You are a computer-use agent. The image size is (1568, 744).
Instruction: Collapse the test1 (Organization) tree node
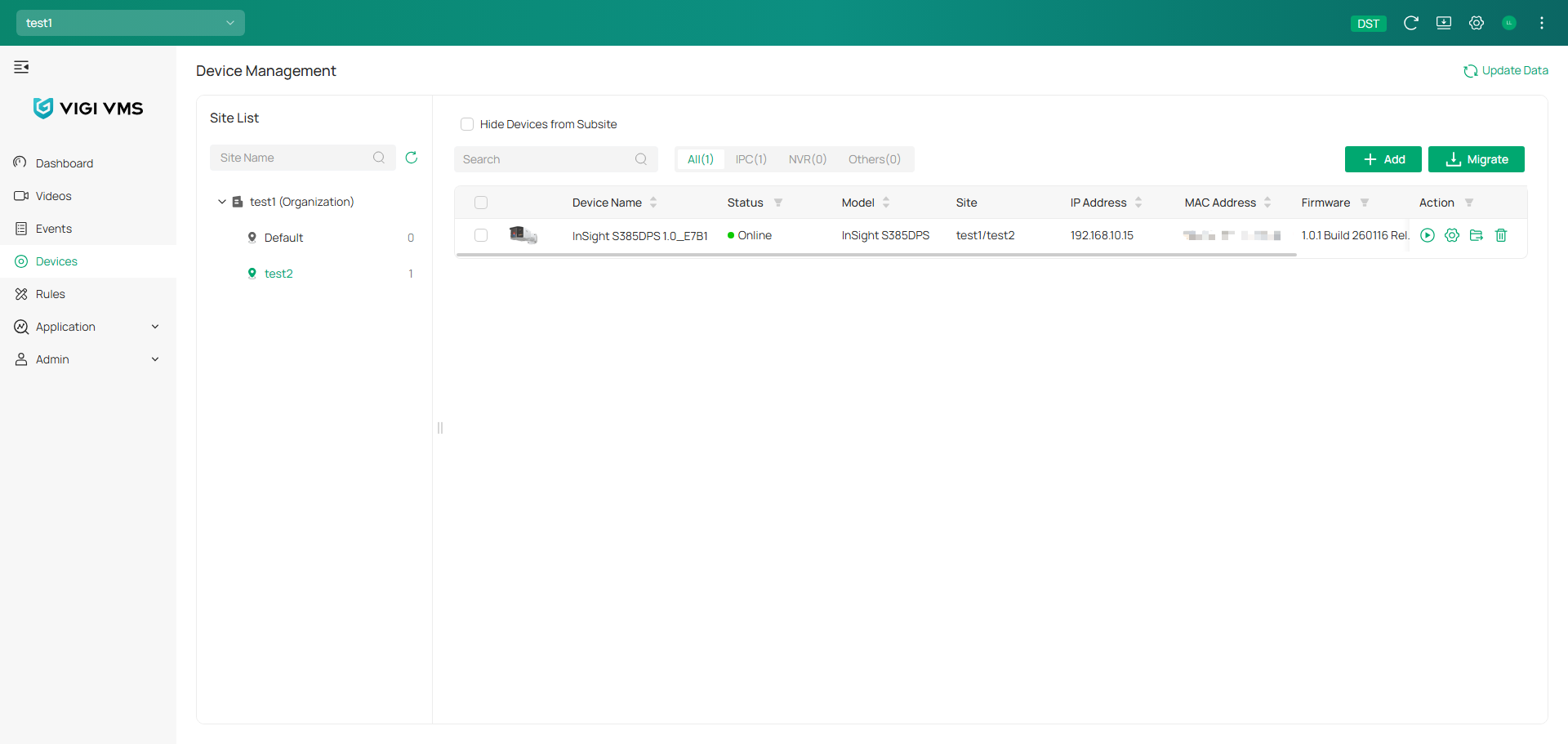pyautogui.click(x=221, y=202)
